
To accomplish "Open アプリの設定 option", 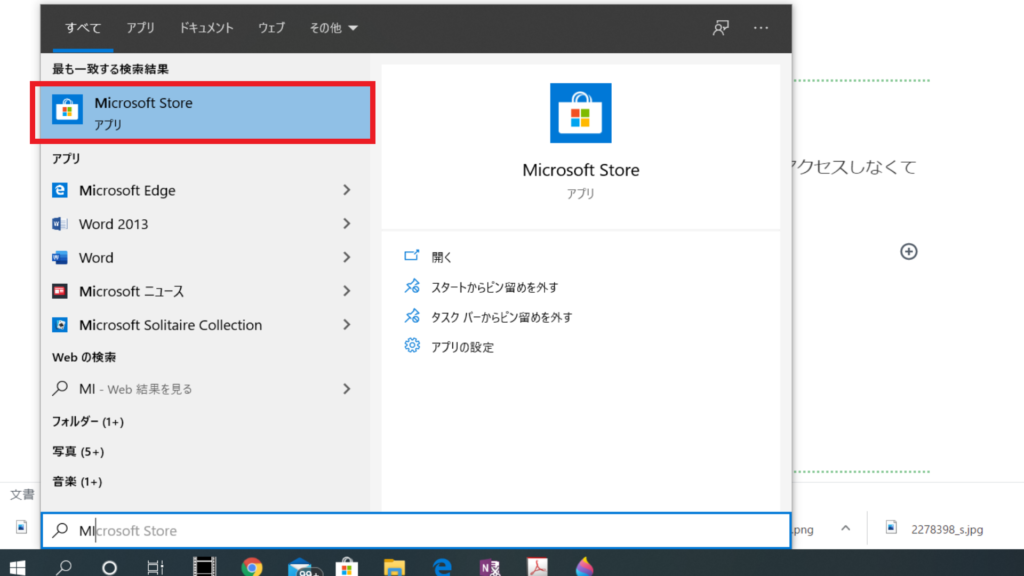I will tap(462, 347).
